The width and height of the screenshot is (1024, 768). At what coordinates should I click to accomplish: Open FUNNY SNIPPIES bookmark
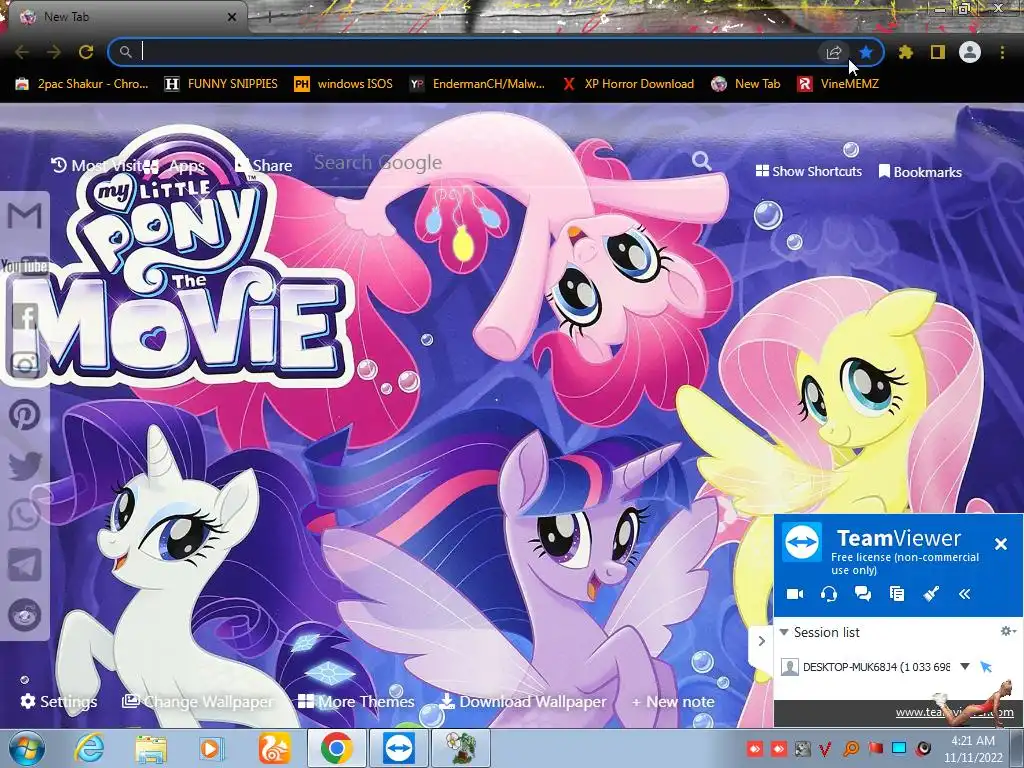(x=221, y=84)
